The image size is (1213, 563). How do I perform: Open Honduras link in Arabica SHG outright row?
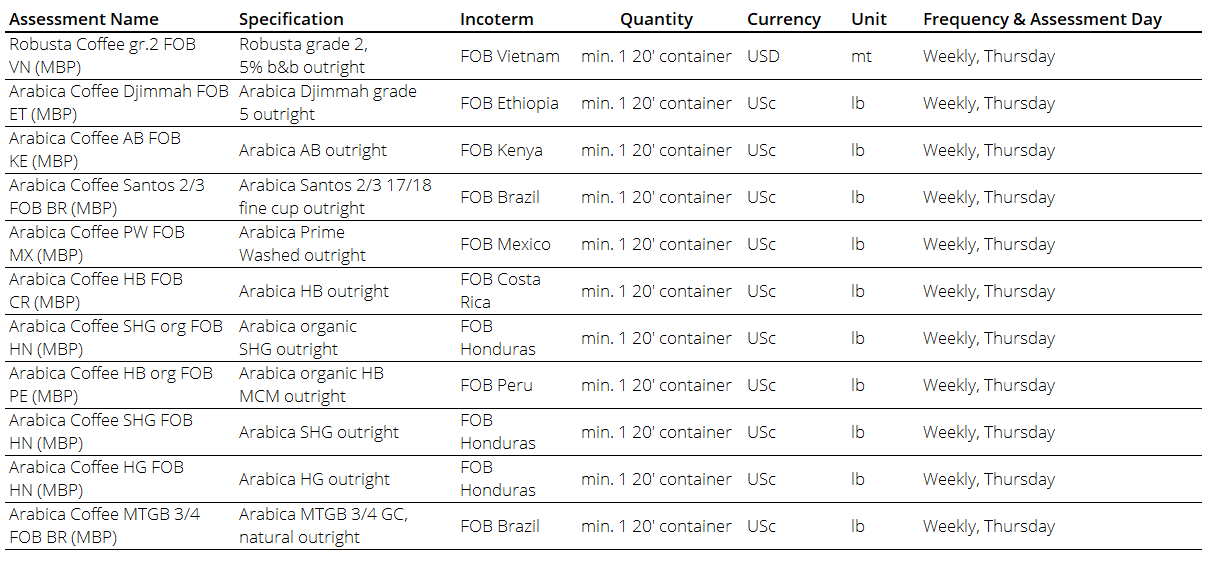coord(498,443)
